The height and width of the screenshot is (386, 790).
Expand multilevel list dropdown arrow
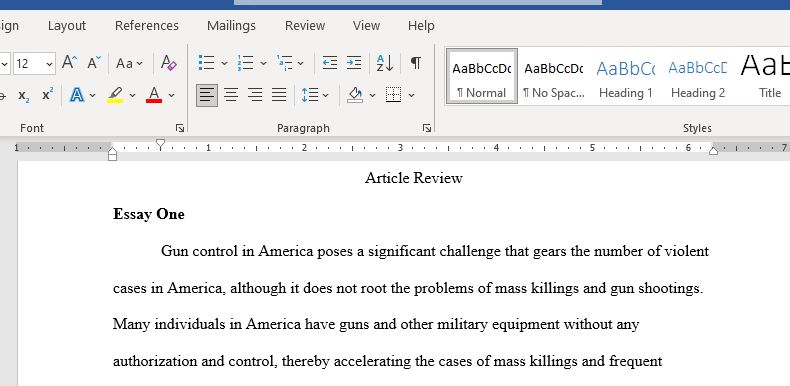pyautogui.click(x=300, y=63)
